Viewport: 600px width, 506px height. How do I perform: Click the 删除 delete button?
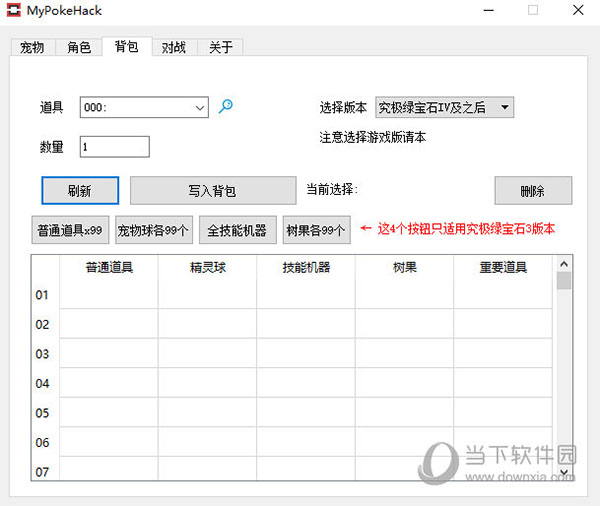pyautogui.click(x=533, y=190)
